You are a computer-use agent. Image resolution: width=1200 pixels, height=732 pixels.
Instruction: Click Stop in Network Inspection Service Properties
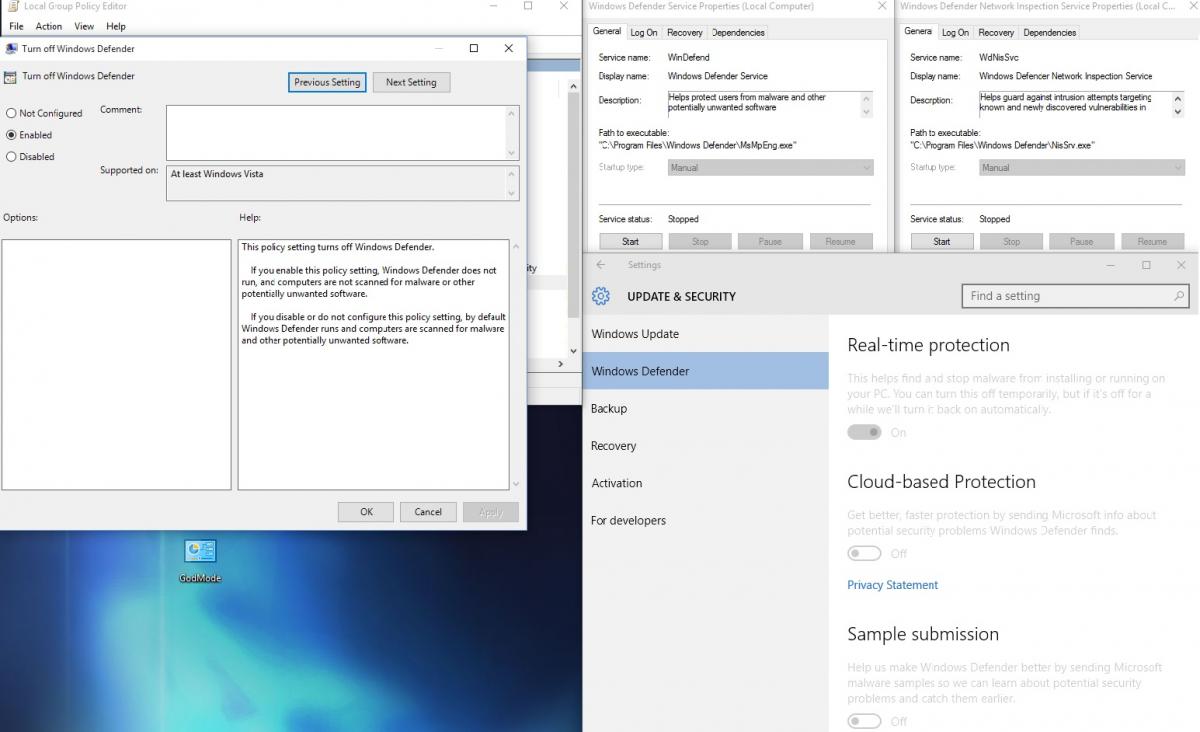pos(1012,241)
